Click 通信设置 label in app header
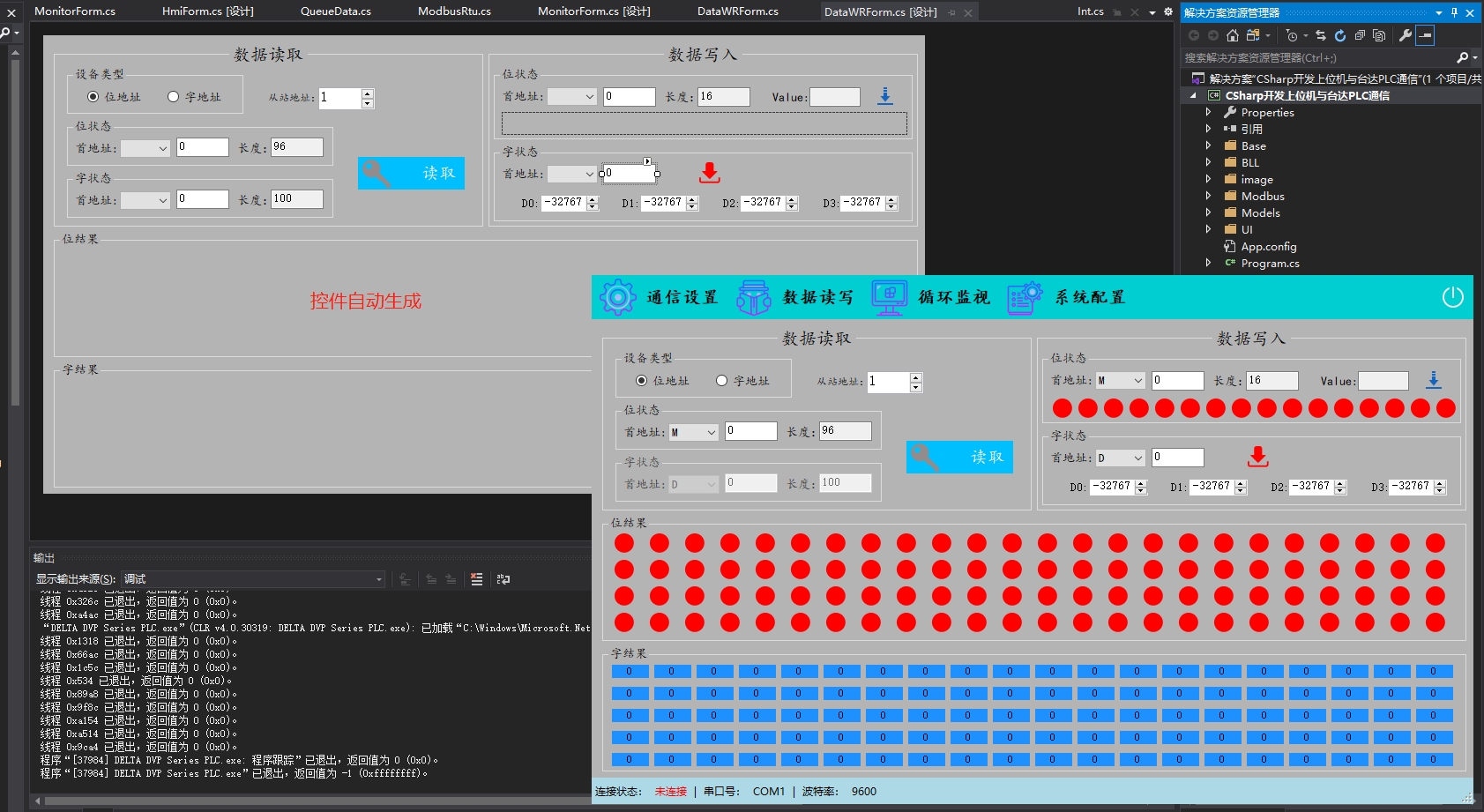This screenshot has width=1484, height=812. click(x=682, y=297)
